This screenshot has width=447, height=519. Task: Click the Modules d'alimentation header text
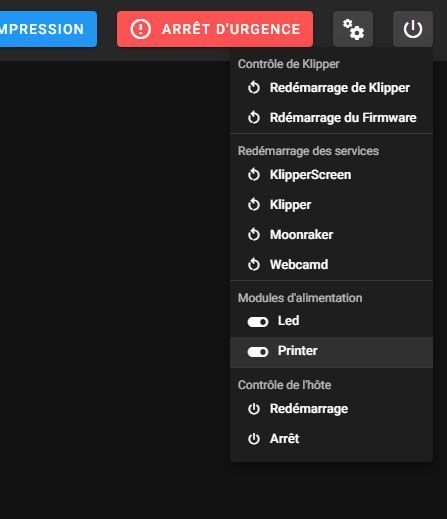(300, 298)
